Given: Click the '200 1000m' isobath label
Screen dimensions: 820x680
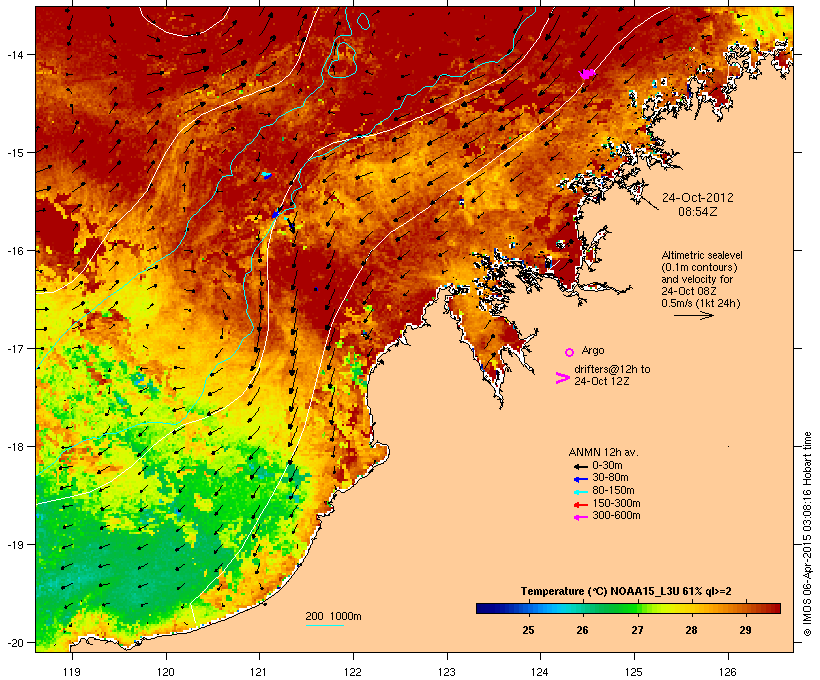Looking at the screenshot, I should 333,616.
